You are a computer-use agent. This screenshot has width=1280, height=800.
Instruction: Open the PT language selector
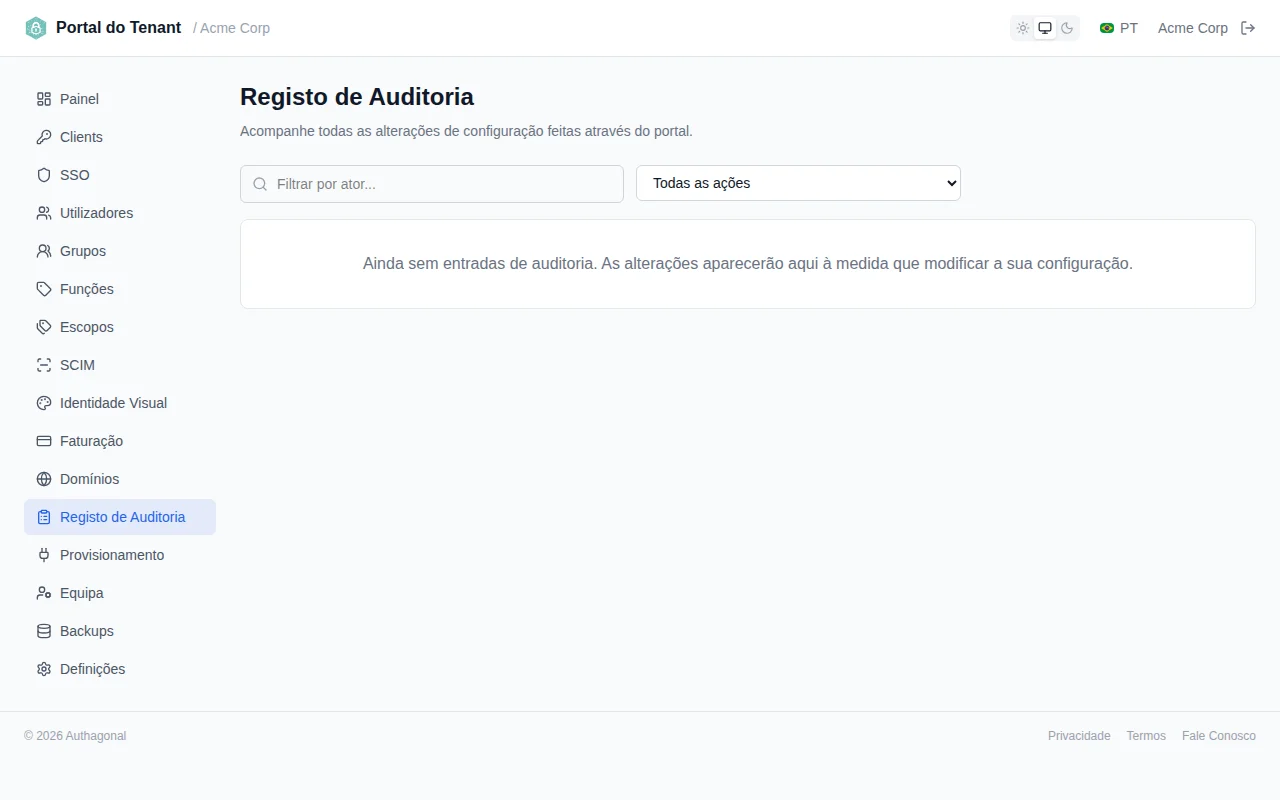tap(1119, 28)
